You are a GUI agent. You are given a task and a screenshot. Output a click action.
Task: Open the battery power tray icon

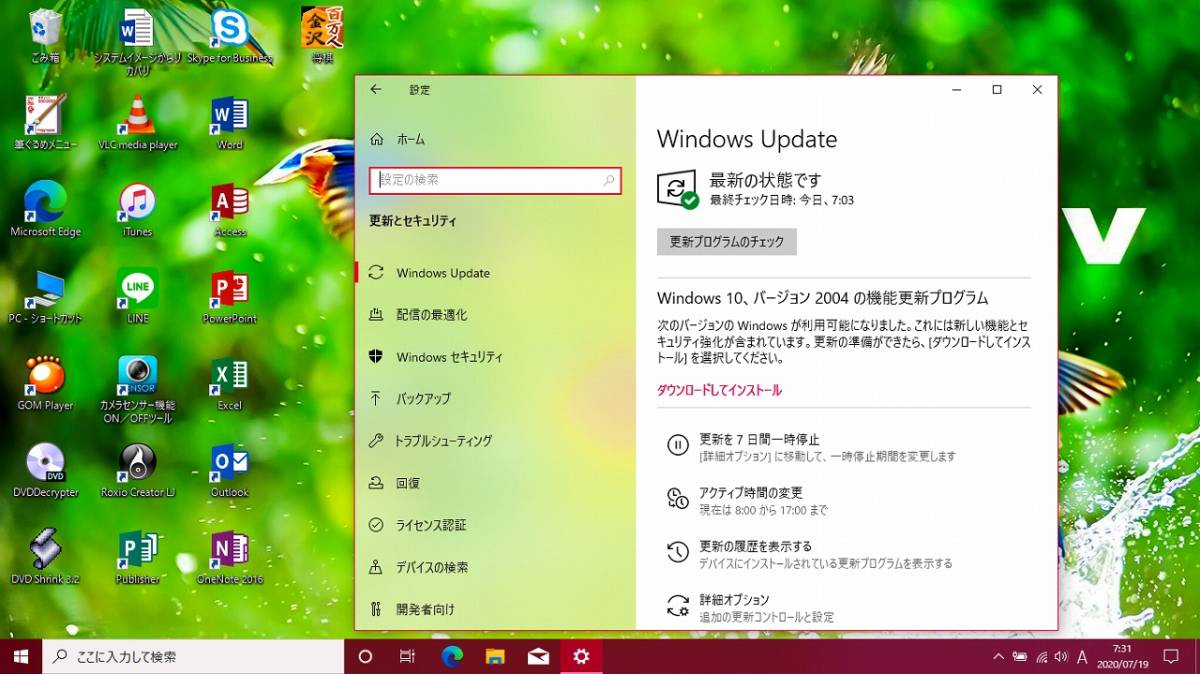click(1019, 657)
